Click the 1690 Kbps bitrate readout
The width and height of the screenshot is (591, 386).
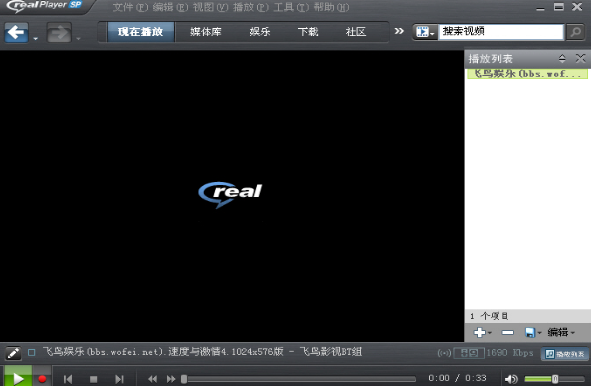point(510,353)
